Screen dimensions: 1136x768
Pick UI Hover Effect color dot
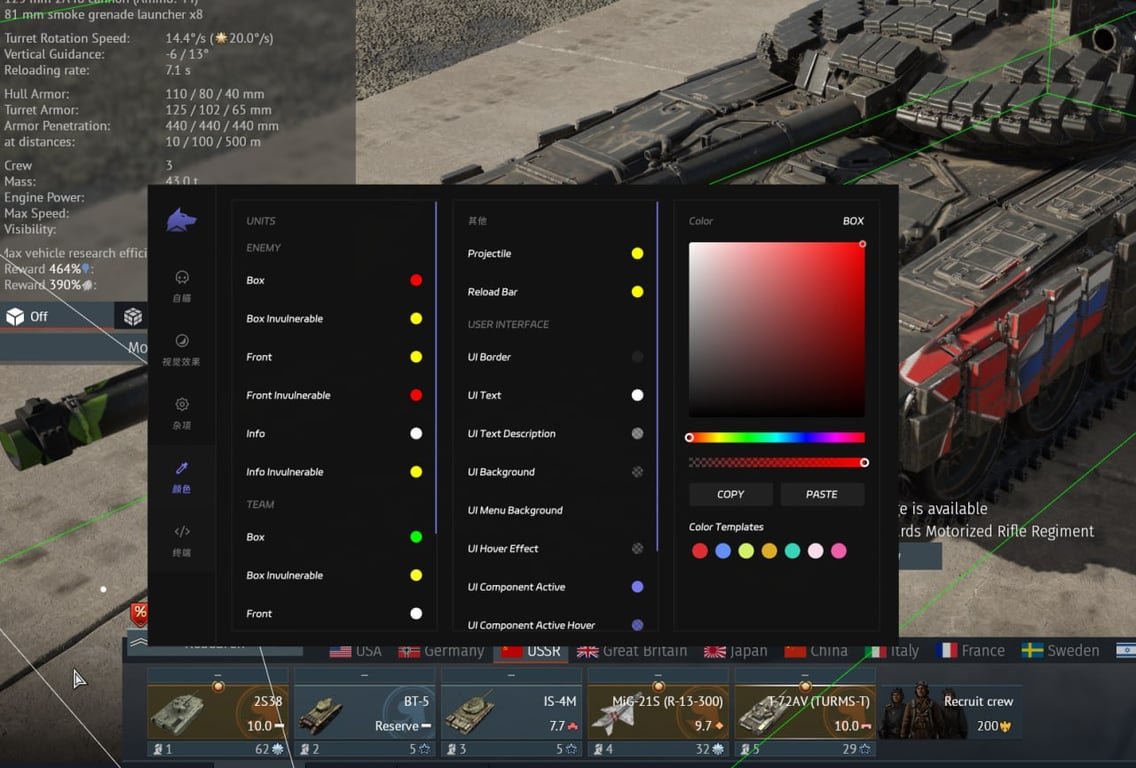[638, 548]
